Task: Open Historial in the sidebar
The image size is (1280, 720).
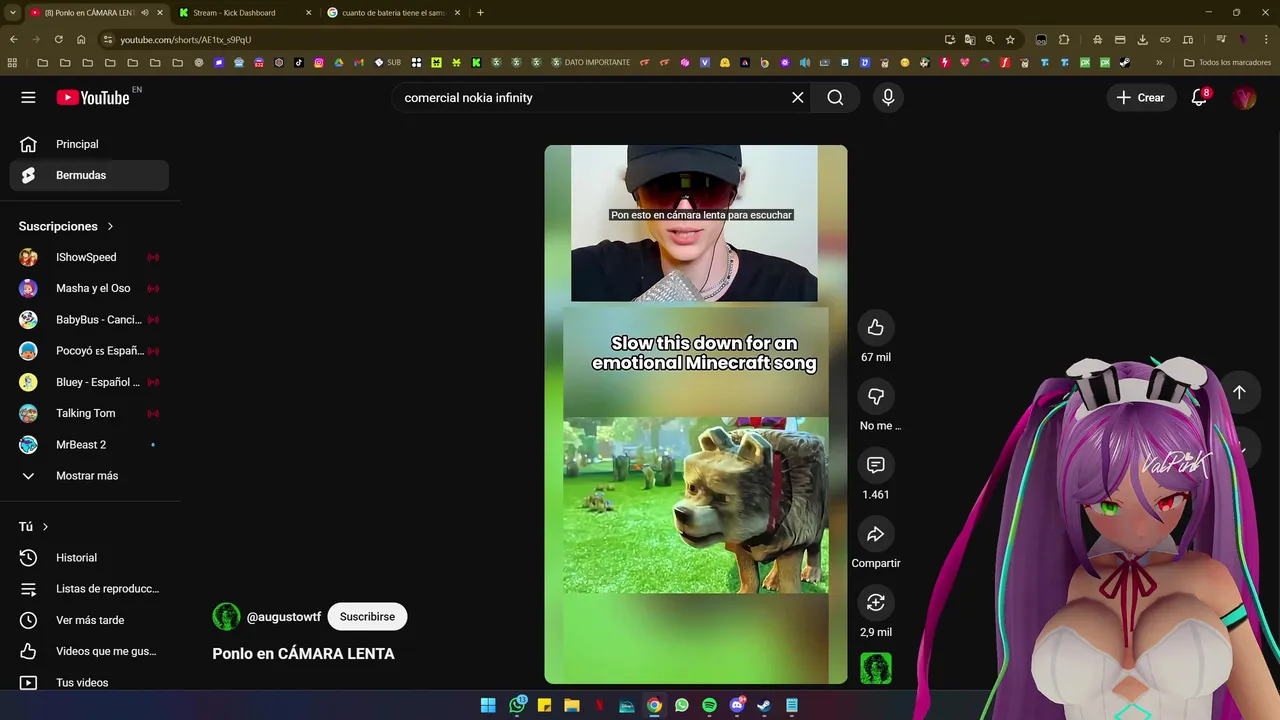Action: (x=90, y=558)
